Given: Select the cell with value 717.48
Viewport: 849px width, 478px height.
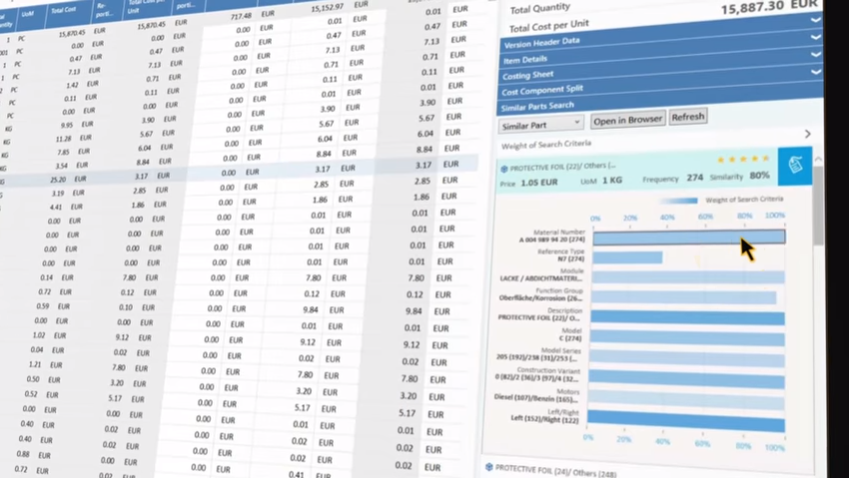Looking at the screenshot, I should tap(241, 16).
